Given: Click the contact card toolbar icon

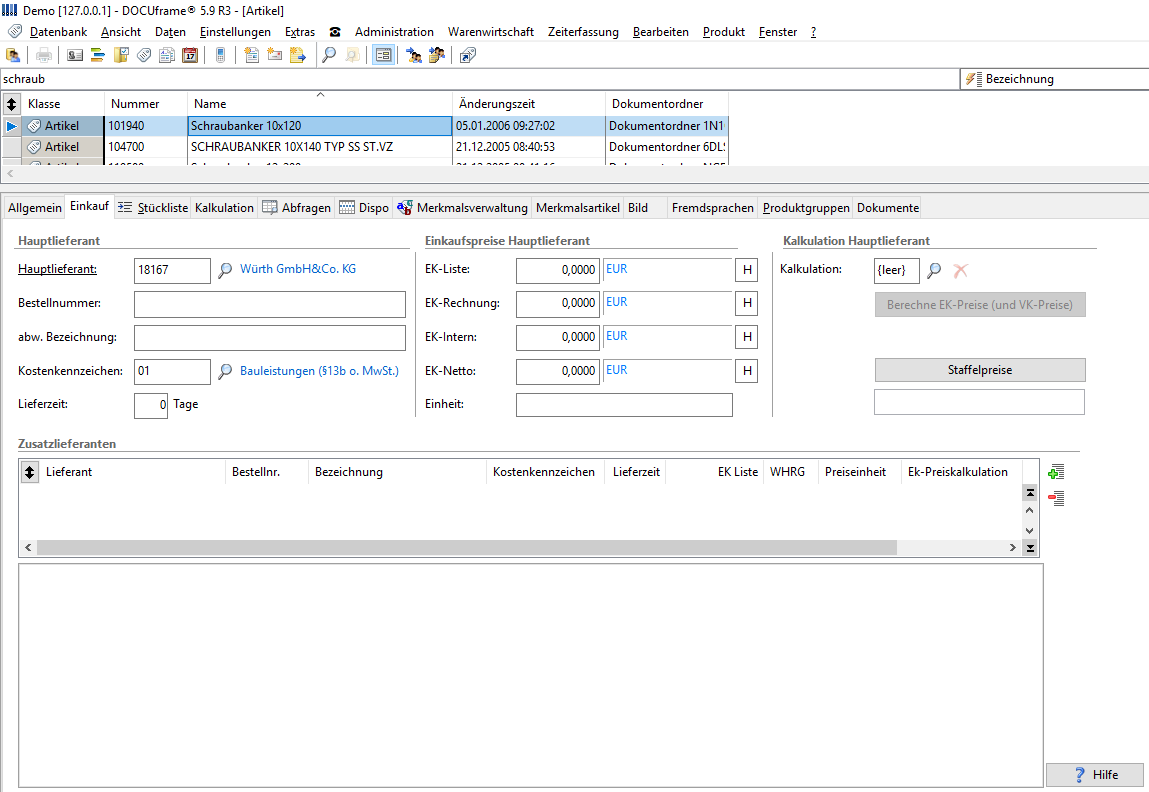Looking at the screenshot, I should pyautogui.click(x=75, y=55).
